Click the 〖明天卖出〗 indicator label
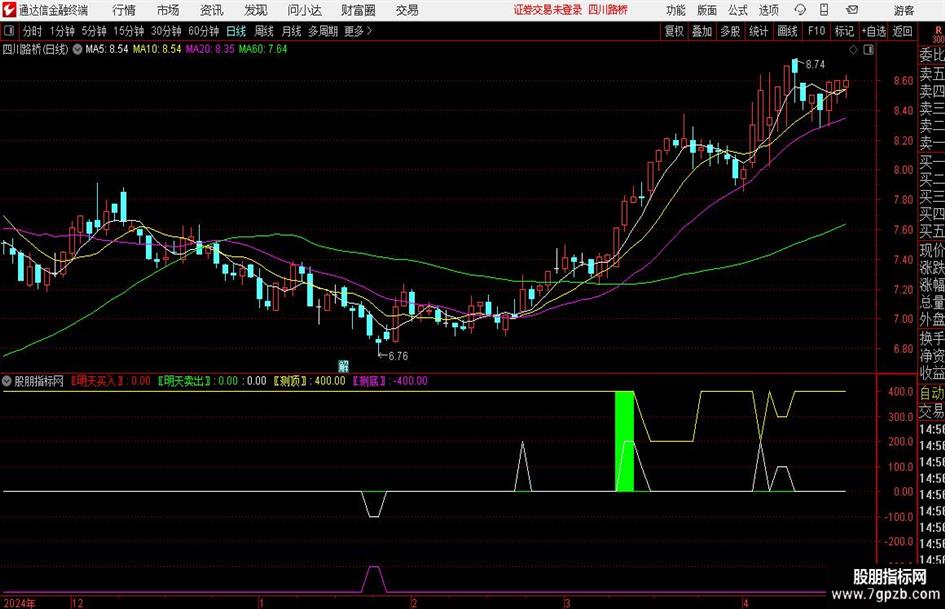Viewport: 945px width, 609px height. pyautogui.click(x=184, y=381)
